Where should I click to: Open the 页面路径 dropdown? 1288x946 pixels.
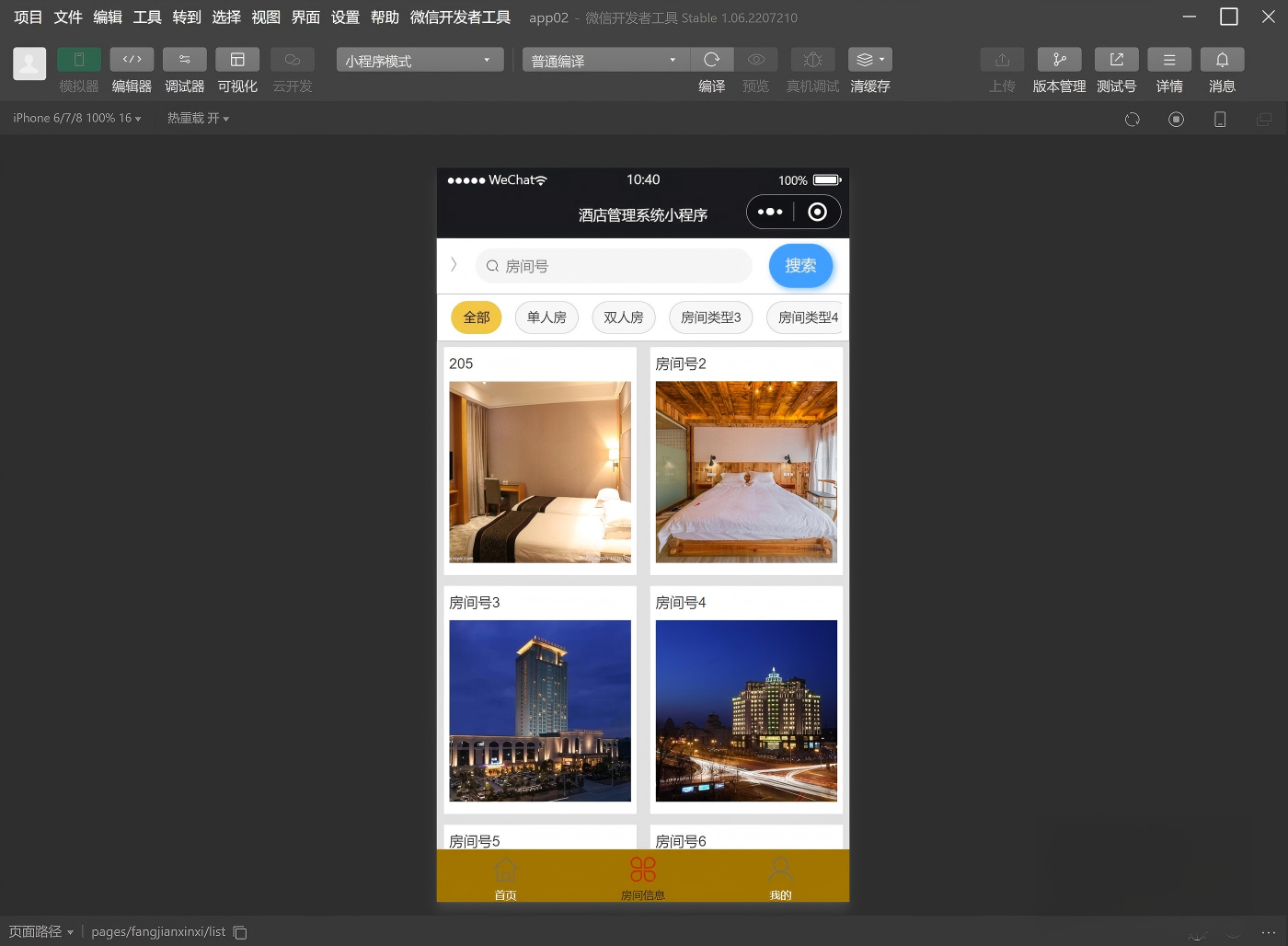click(41, 931)
